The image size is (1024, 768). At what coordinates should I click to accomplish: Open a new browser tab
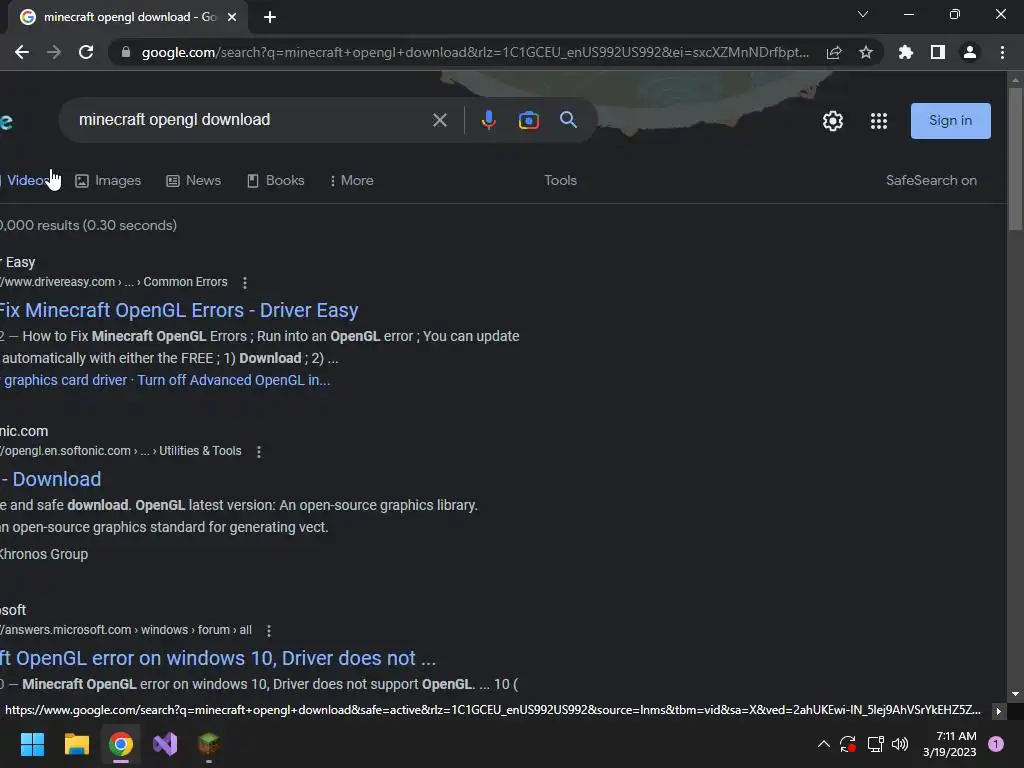[x=270, y=17]
